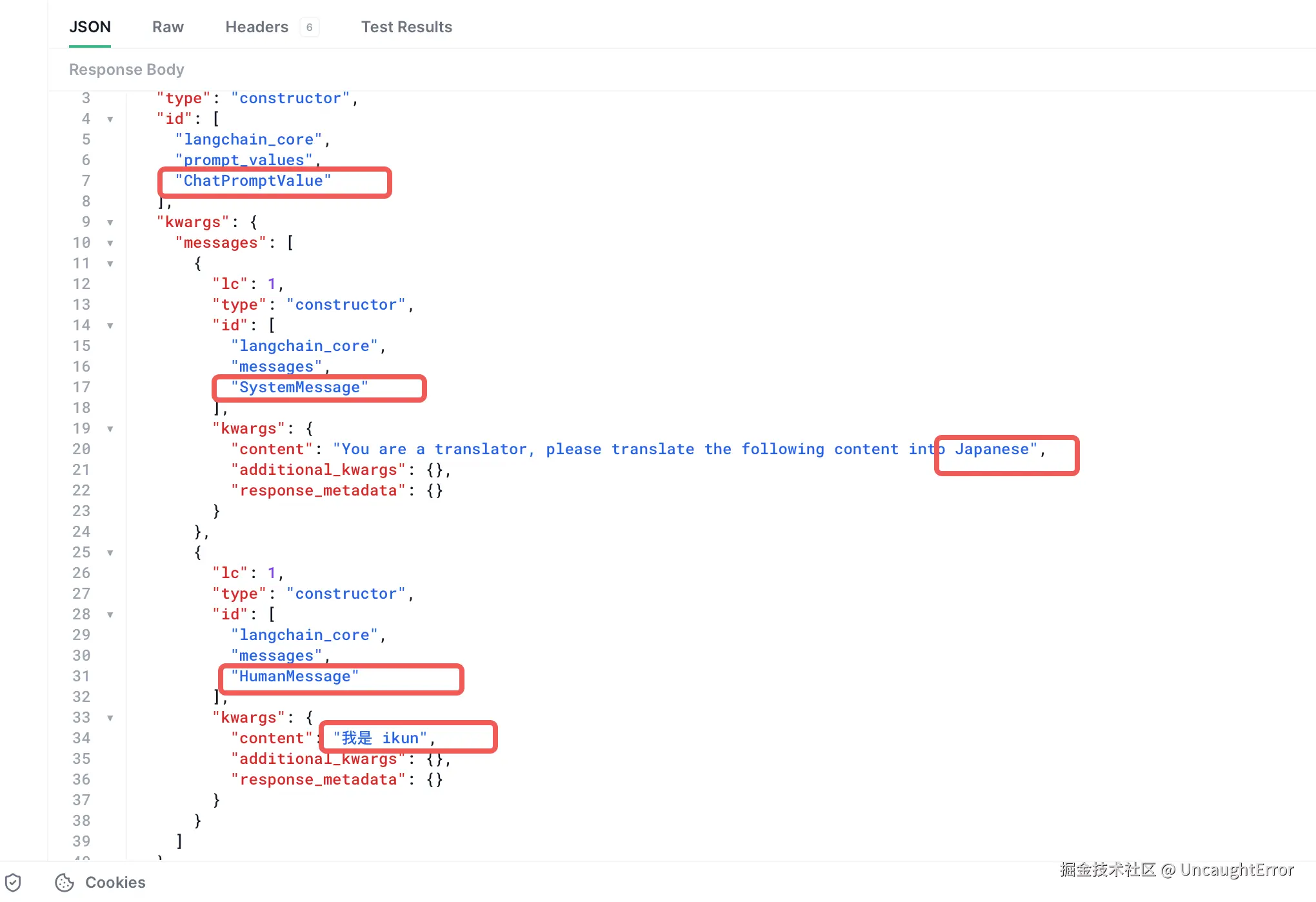Screen dimensions: 1316x902
Task: Collapse the id array at line 4
Action: (110, 119)
